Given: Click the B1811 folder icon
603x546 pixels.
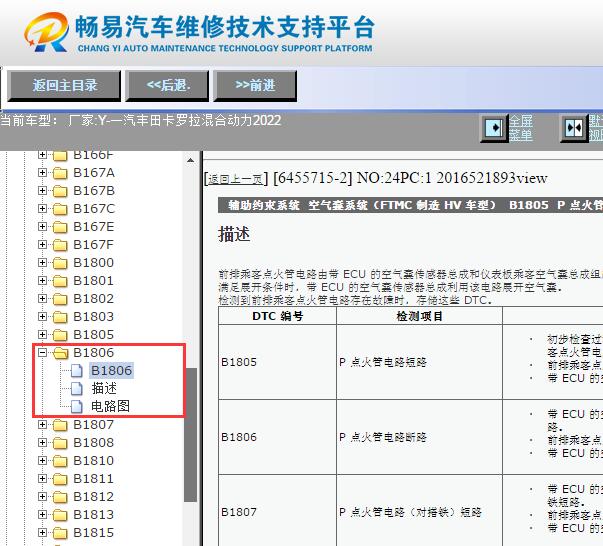Looking at the screenshot, I should pyautogui.click(x=60, y=479).
